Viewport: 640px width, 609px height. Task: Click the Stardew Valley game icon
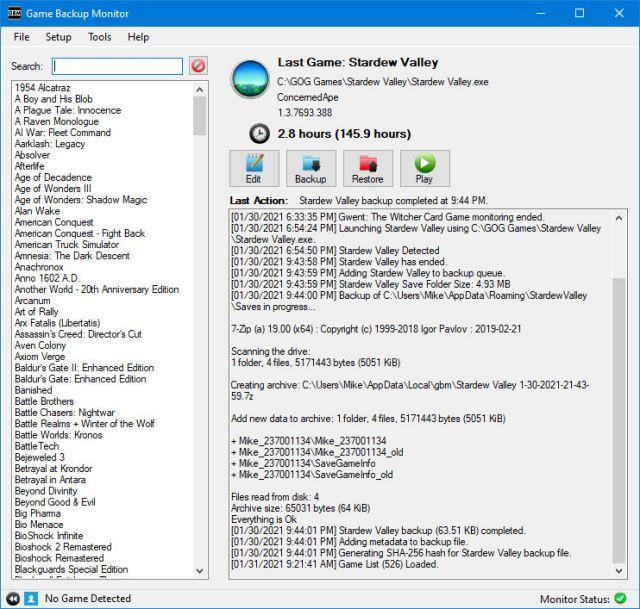(250, 79)
